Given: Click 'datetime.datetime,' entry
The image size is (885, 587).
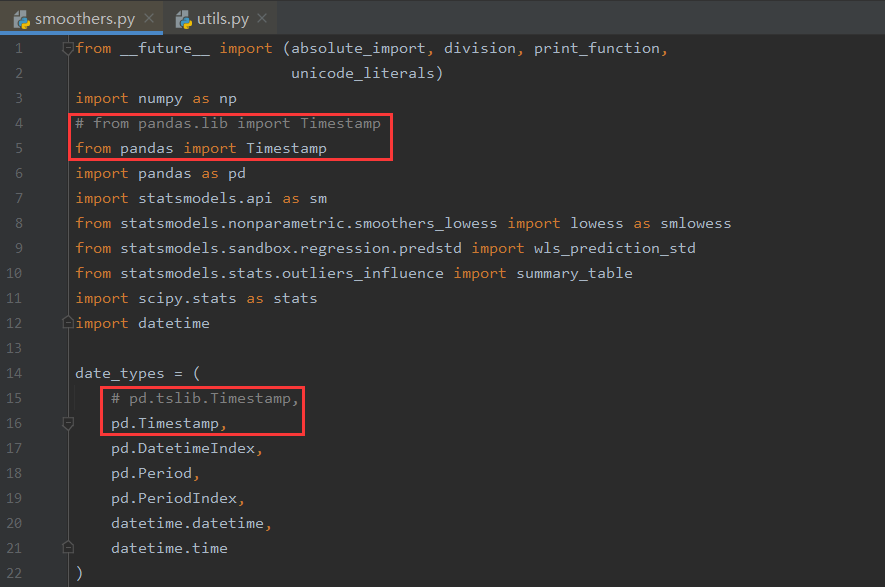Looking at the screenshot, I should coord(191,523).
